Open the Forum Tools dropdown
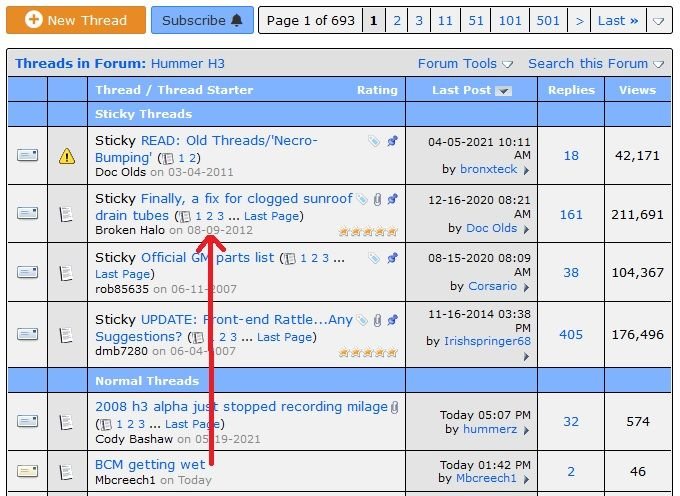680x496 pixels. [x=464, y=64]
